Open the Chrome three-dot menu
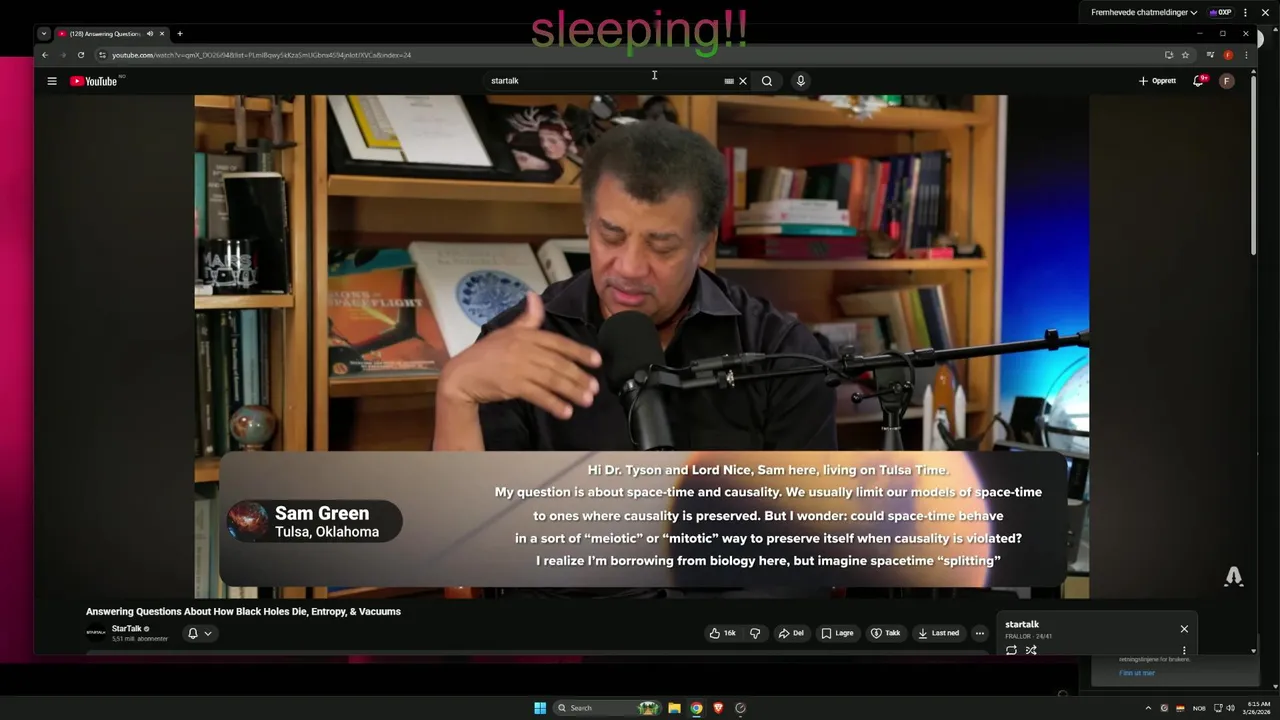The width and height of the screenshot is (1280, 720). click(1246, 55)
